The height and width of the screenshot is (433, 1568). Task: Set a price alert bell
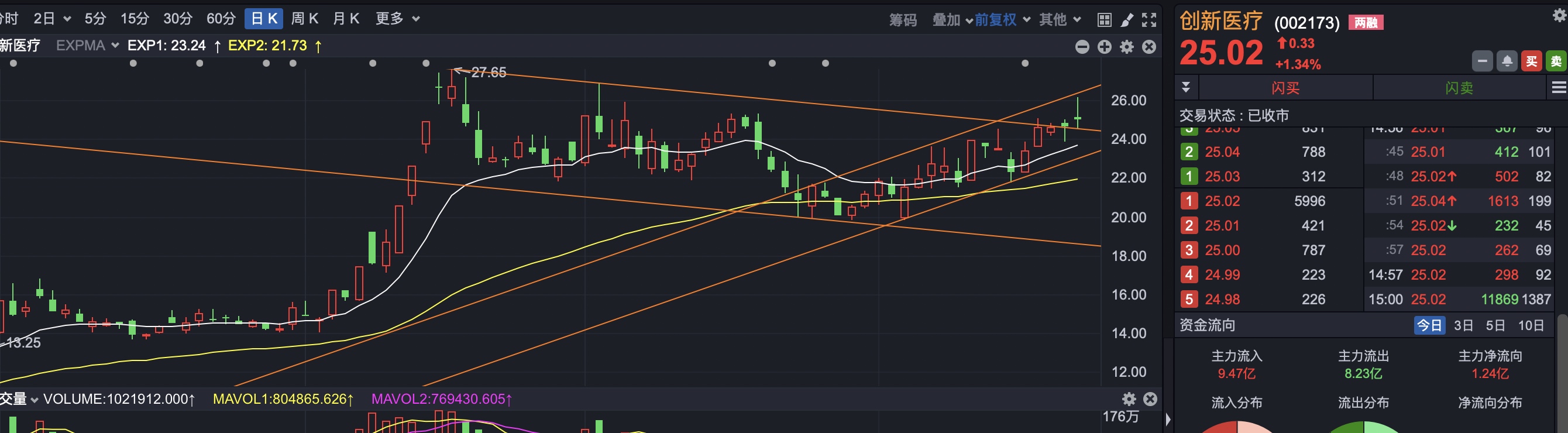[1507, 61]
